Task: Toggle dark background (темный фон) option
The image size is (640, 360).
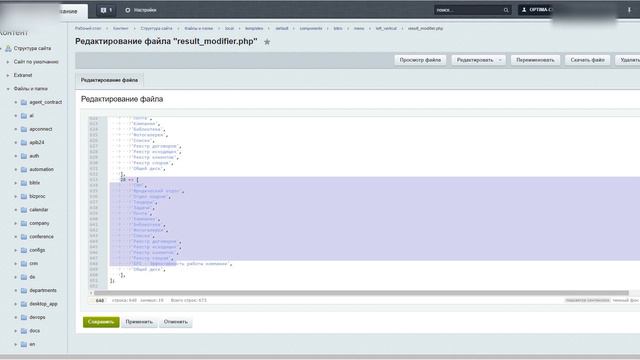Action: pyautogui.click(x=626, y=300)
